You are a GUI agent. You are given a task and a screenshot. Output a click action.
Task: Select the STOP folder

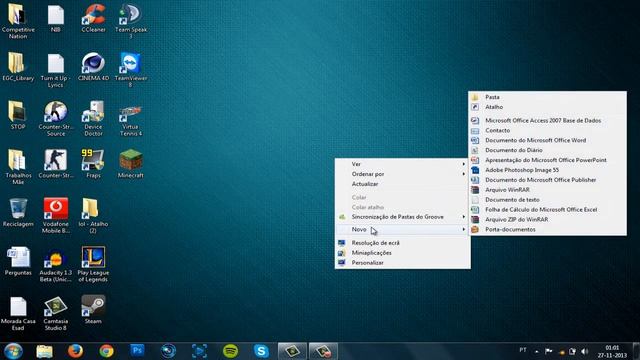point(18,116)
